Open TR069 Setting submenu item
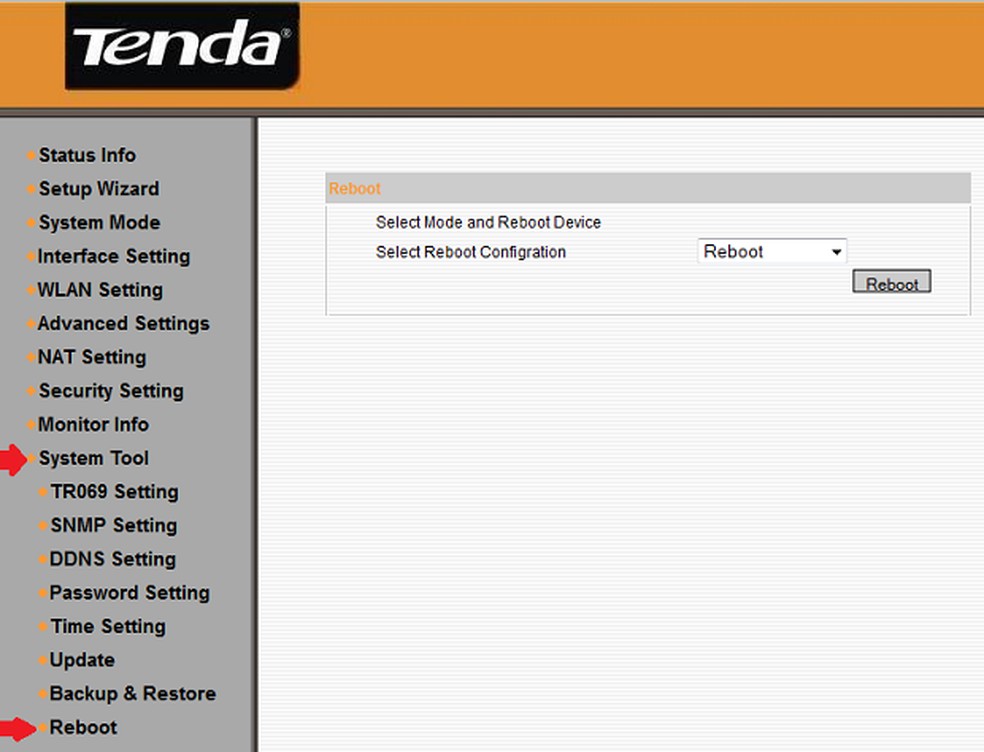984x752 pixels. coord(114,492)
